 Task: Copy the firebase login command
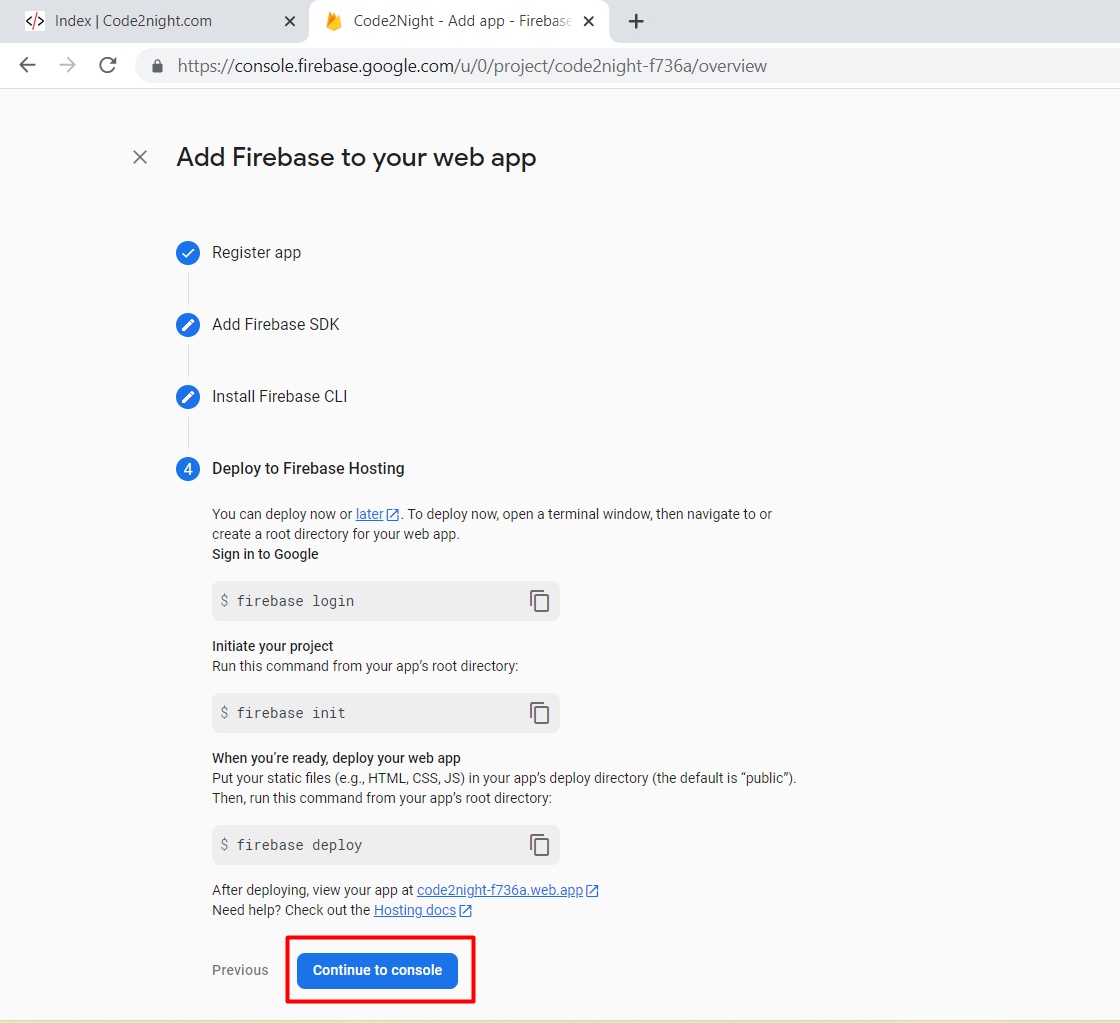point(539,601)
